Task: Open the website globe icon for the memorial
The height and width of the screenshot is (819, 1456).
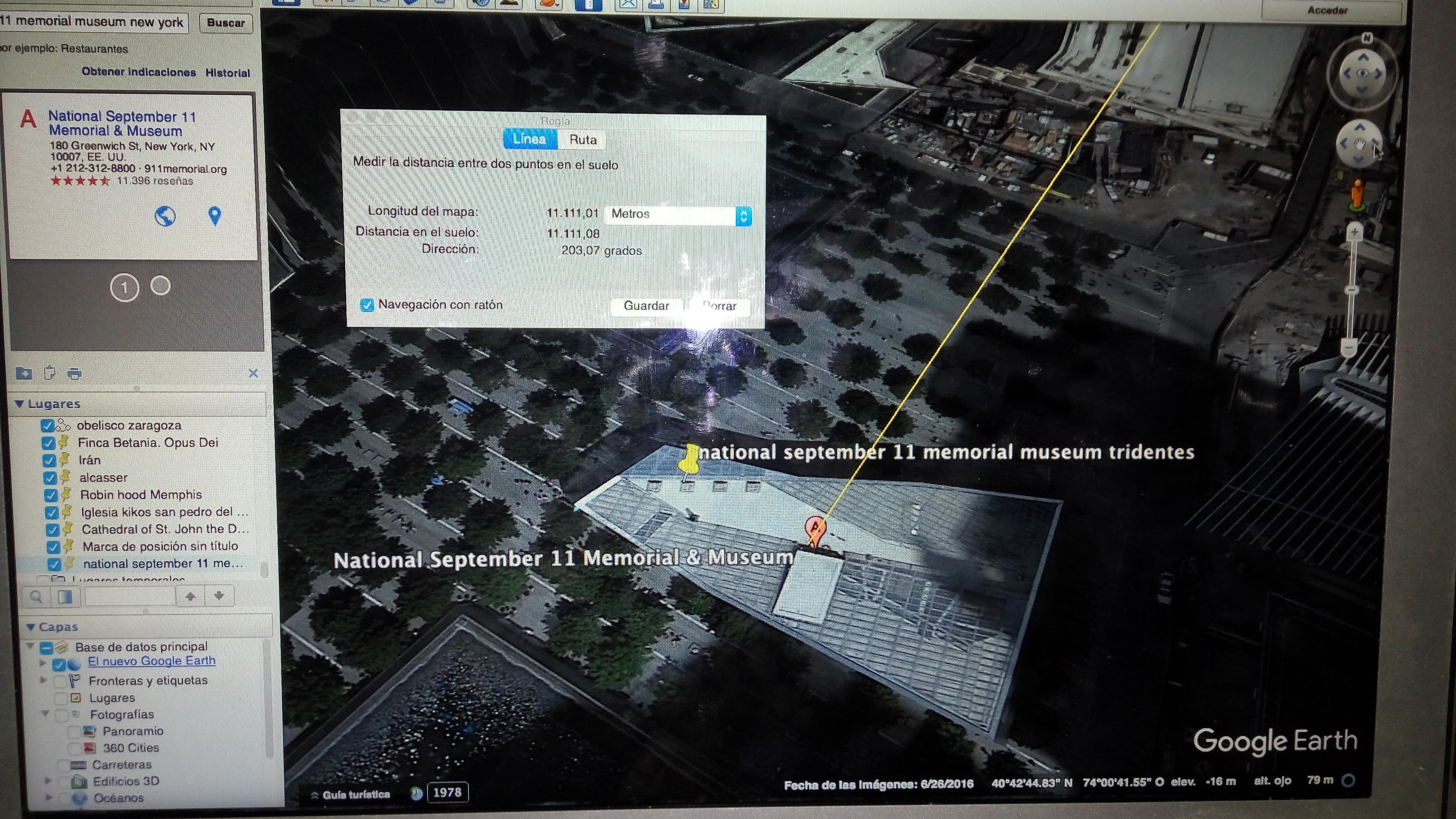Action: point(165,216)
